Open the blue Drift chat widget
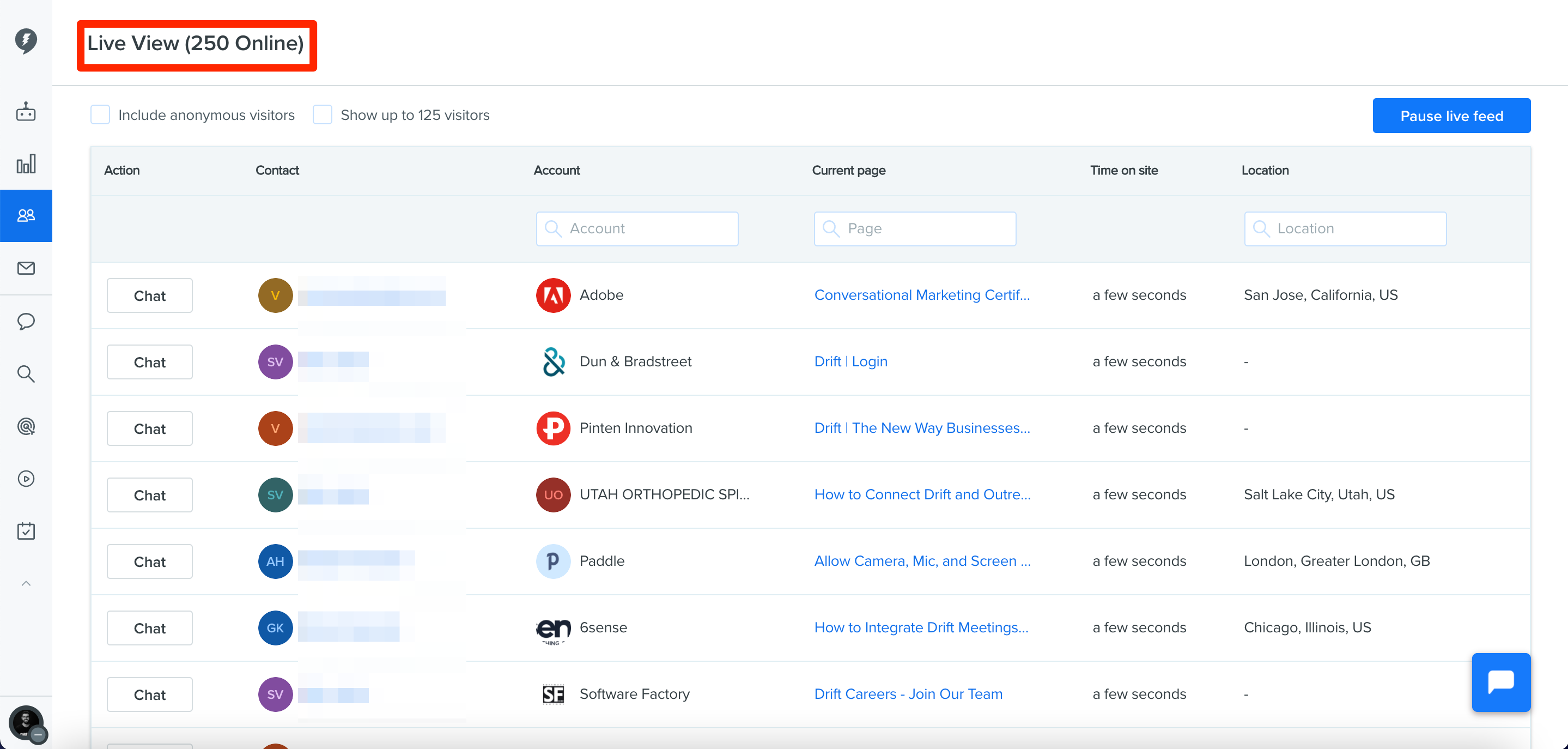1568x749 pixels. (1501, 682)
